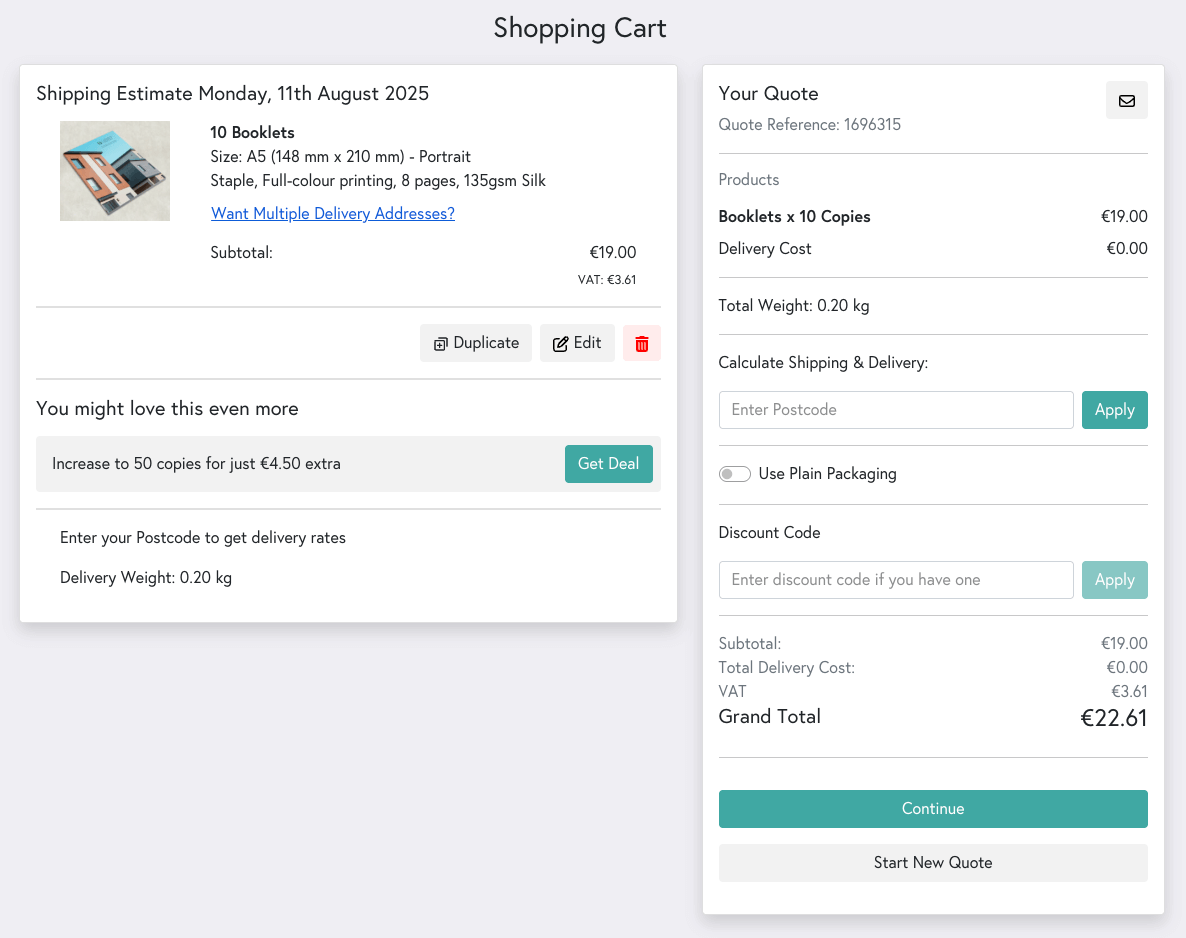Start a New Quote

pos(932,862)
